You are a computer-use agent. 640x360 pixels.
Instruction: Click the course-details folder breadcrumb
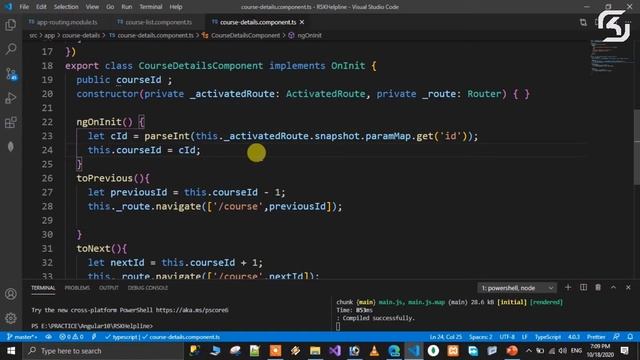[x=81, y=36]
